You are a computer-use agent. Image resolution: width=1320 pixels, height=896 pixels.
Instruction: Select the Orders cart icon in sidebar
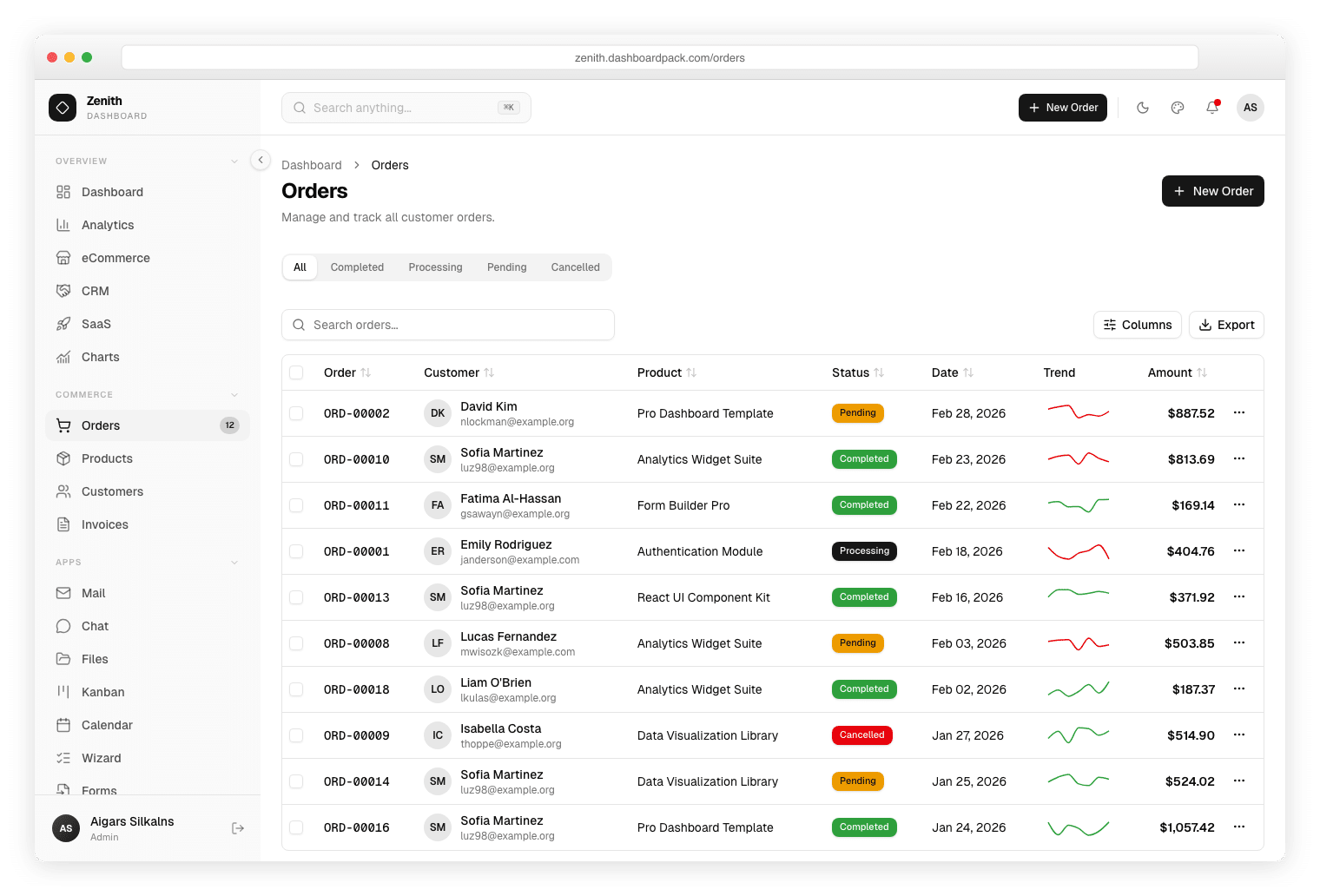coord(63,425)
